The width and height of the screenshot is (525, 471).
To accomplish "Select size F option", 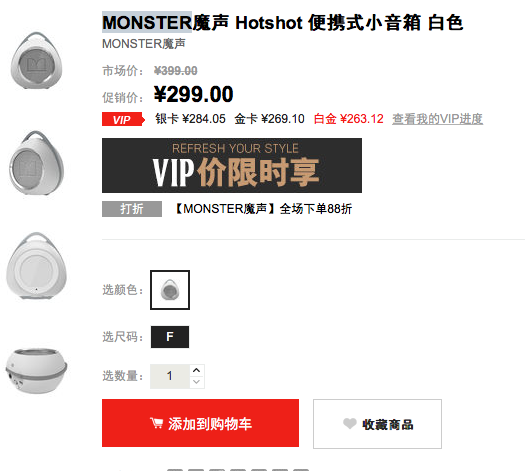I will pyautogui.click(x=170, y=337).
